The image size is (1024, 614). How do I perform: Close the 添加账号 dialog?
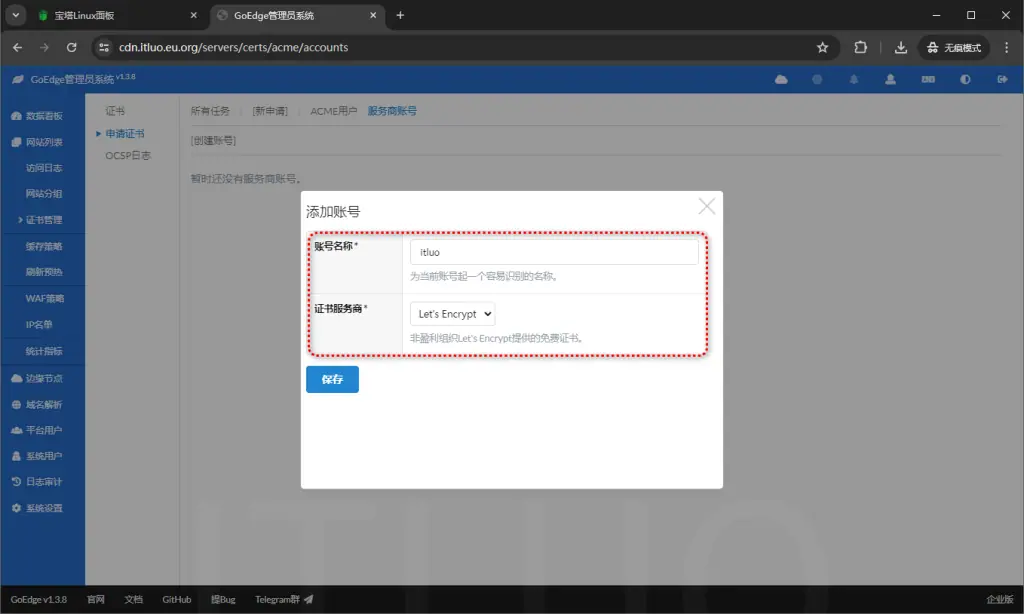(707, 206)
